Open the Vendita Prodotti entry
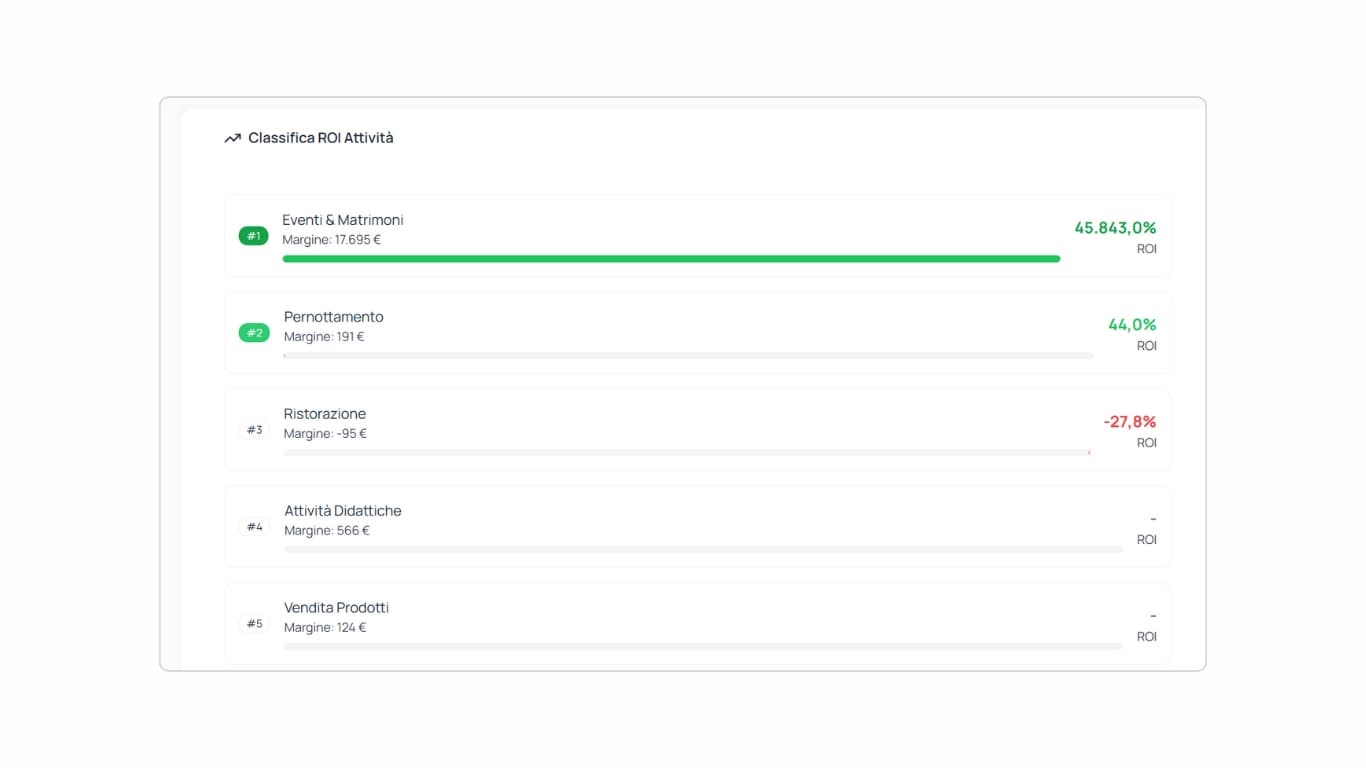 336,608
